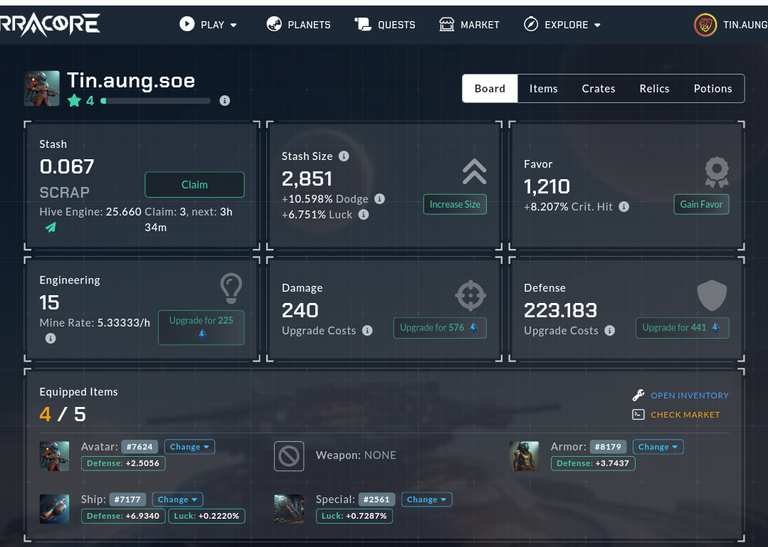This screenshot has height=547, width=768.
Task: Open the Avatar Change dropdown
Action: click(x=190, y=447)
